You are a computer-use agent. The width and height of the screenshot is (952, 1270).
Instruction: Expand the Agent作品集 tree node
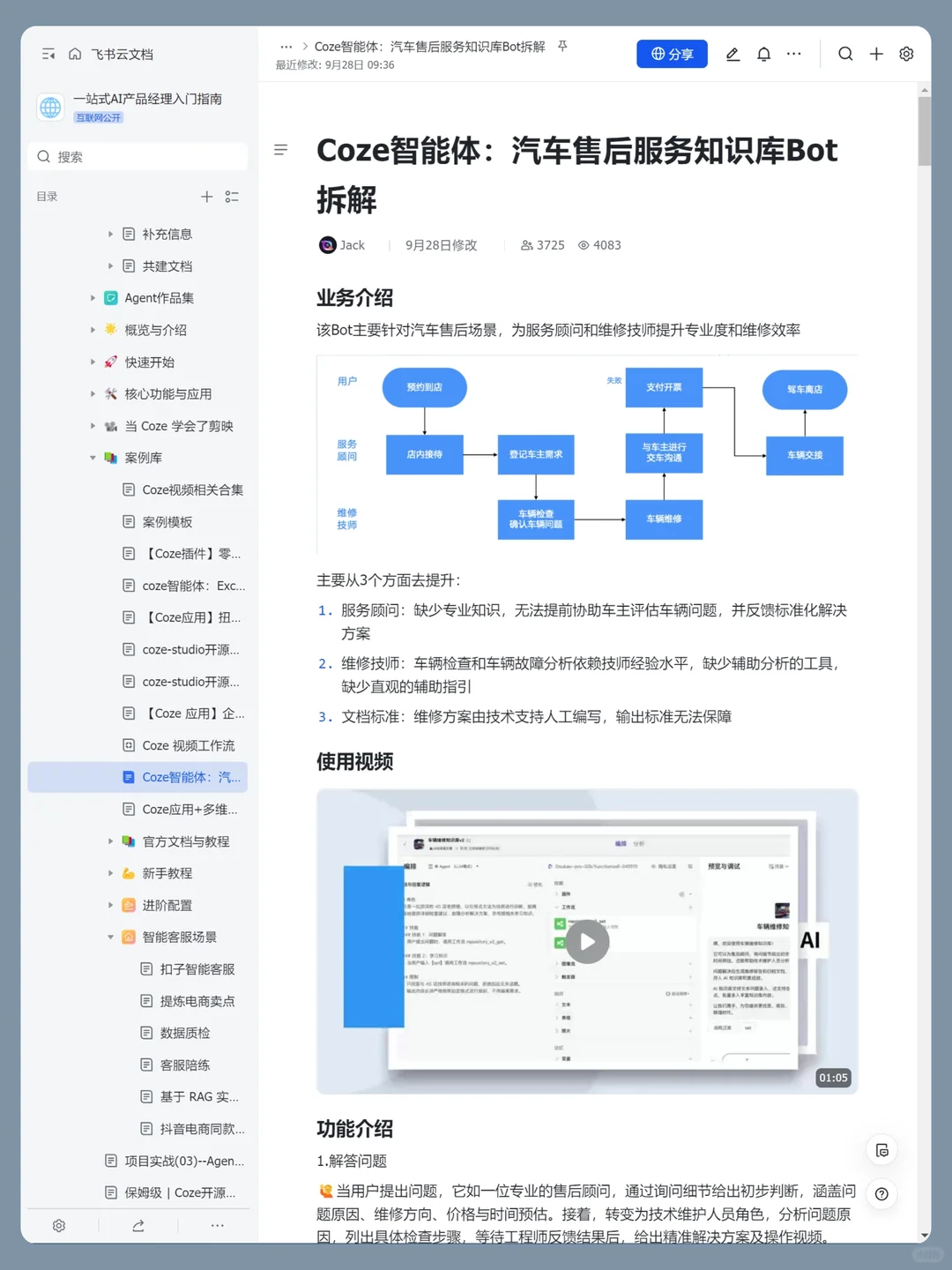click(x=93, y=298)
